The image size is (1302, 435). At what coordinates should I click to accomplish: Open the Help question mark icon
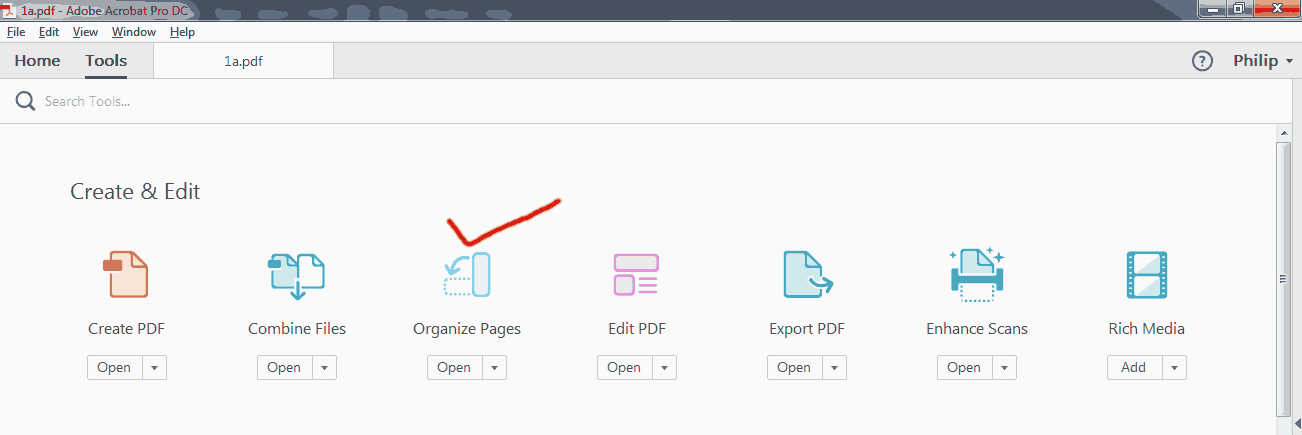coord(1202,61)
